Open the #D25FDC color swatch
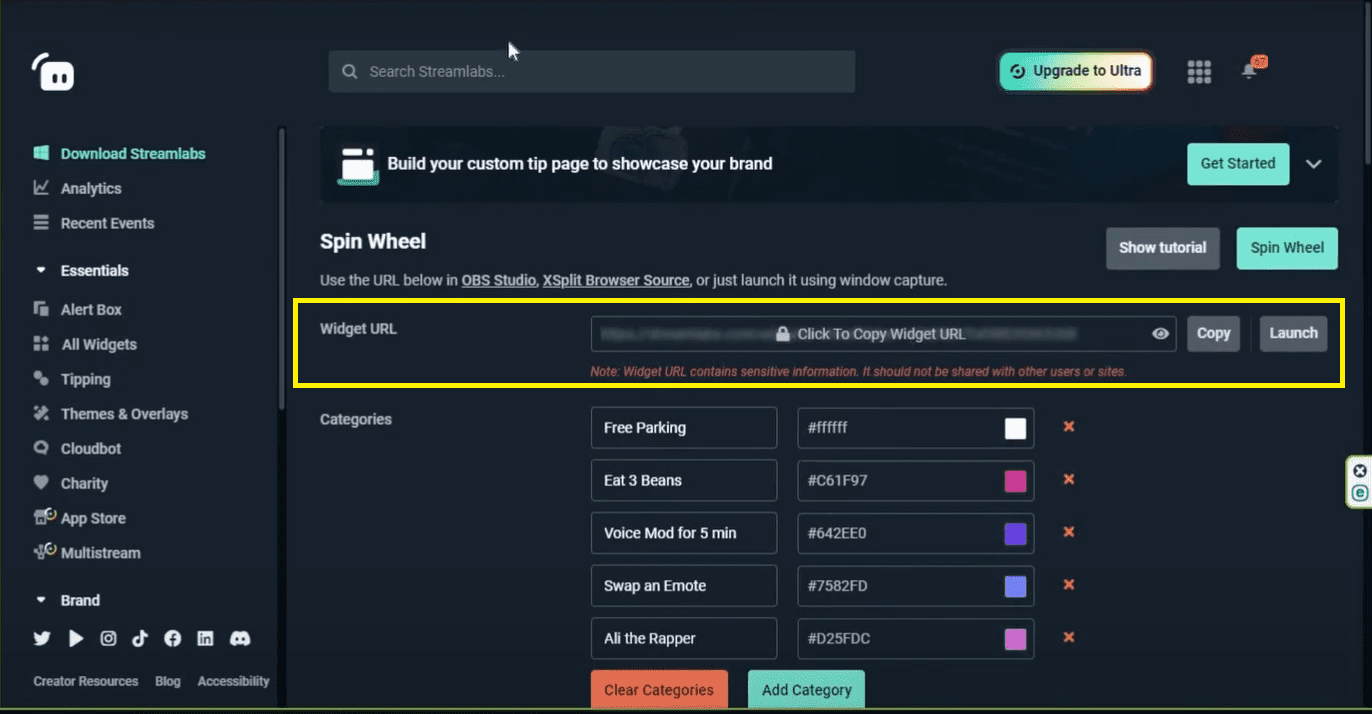This screenshot has height=714, width=1372. (x=1015, y=639)
